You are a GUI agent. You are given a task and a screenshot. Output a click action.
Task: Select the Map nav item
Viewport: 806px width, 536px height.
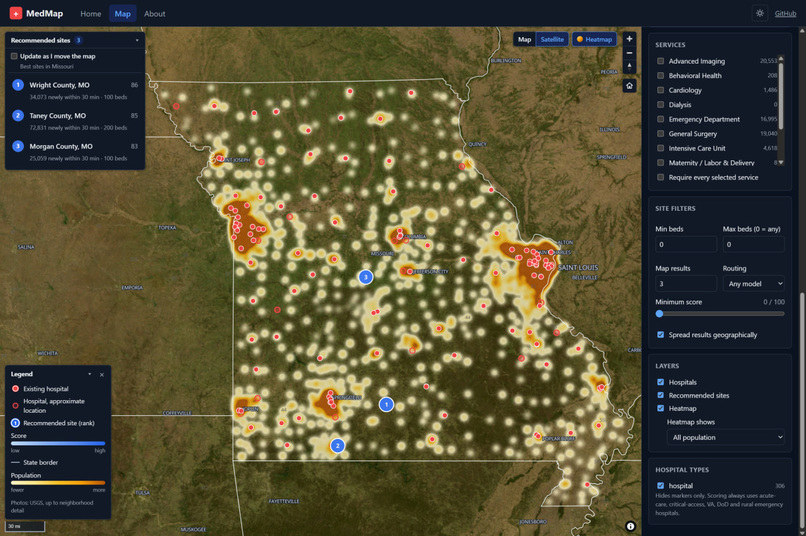pos(122,14)
